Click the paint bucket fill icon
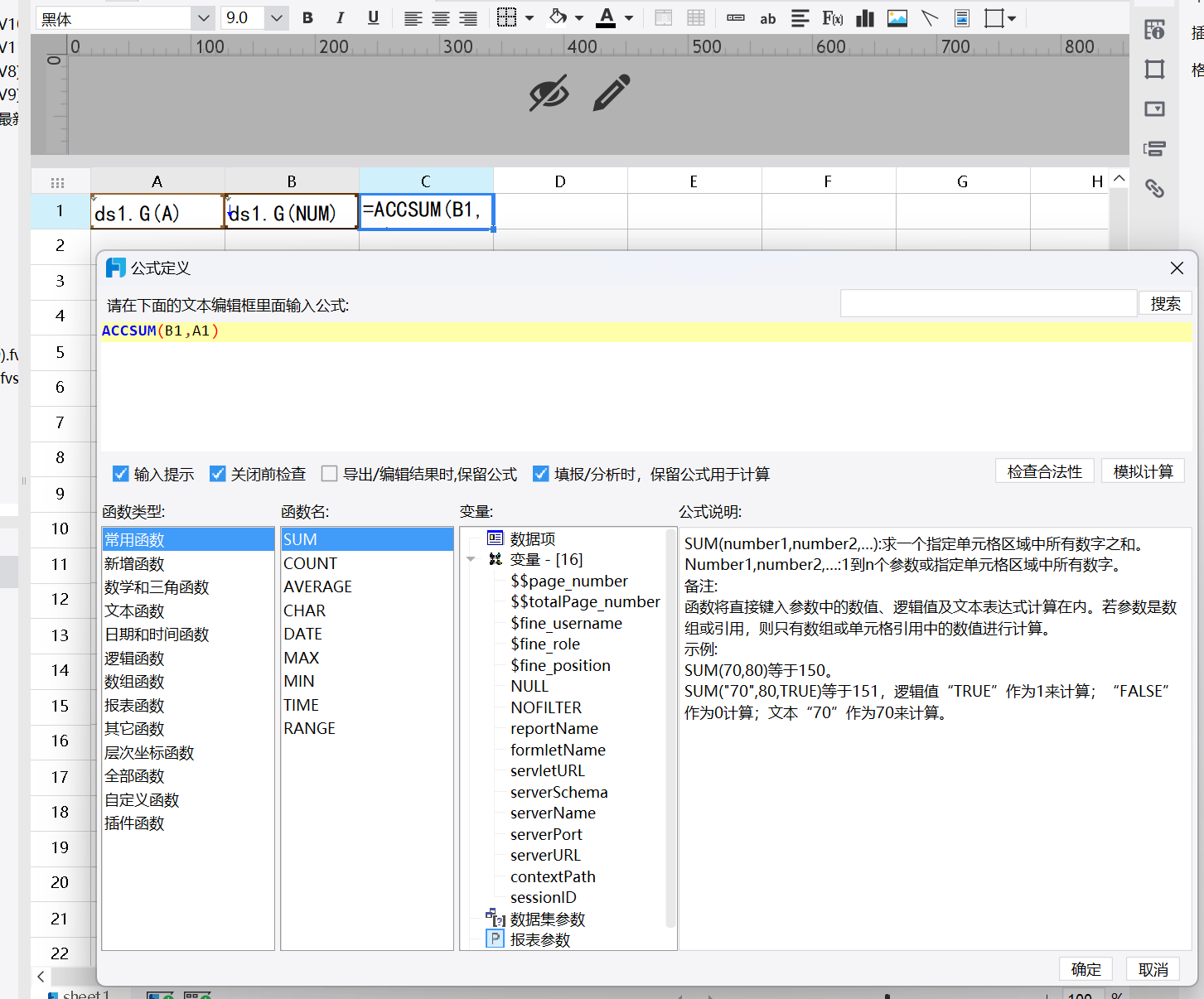1204x999 pixels. click(558, 17)
